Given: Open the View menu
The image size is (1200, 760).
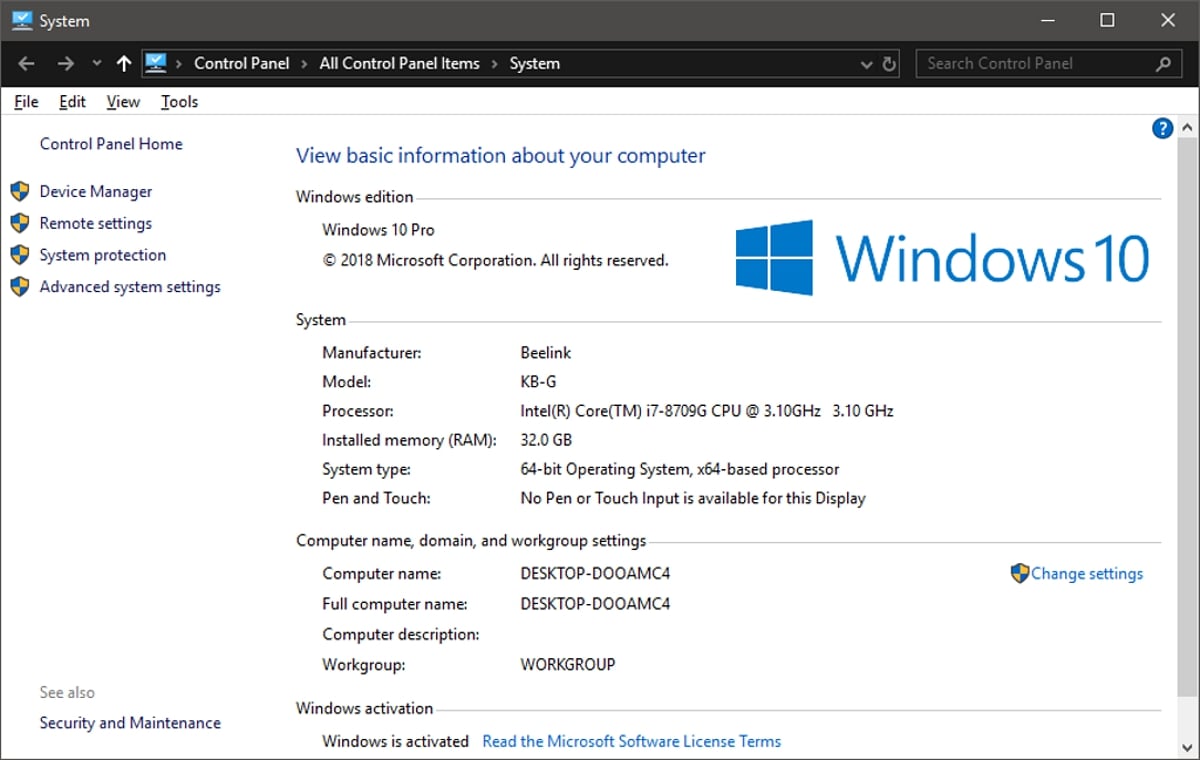Looking at the screenshot, I should [123, 101].
